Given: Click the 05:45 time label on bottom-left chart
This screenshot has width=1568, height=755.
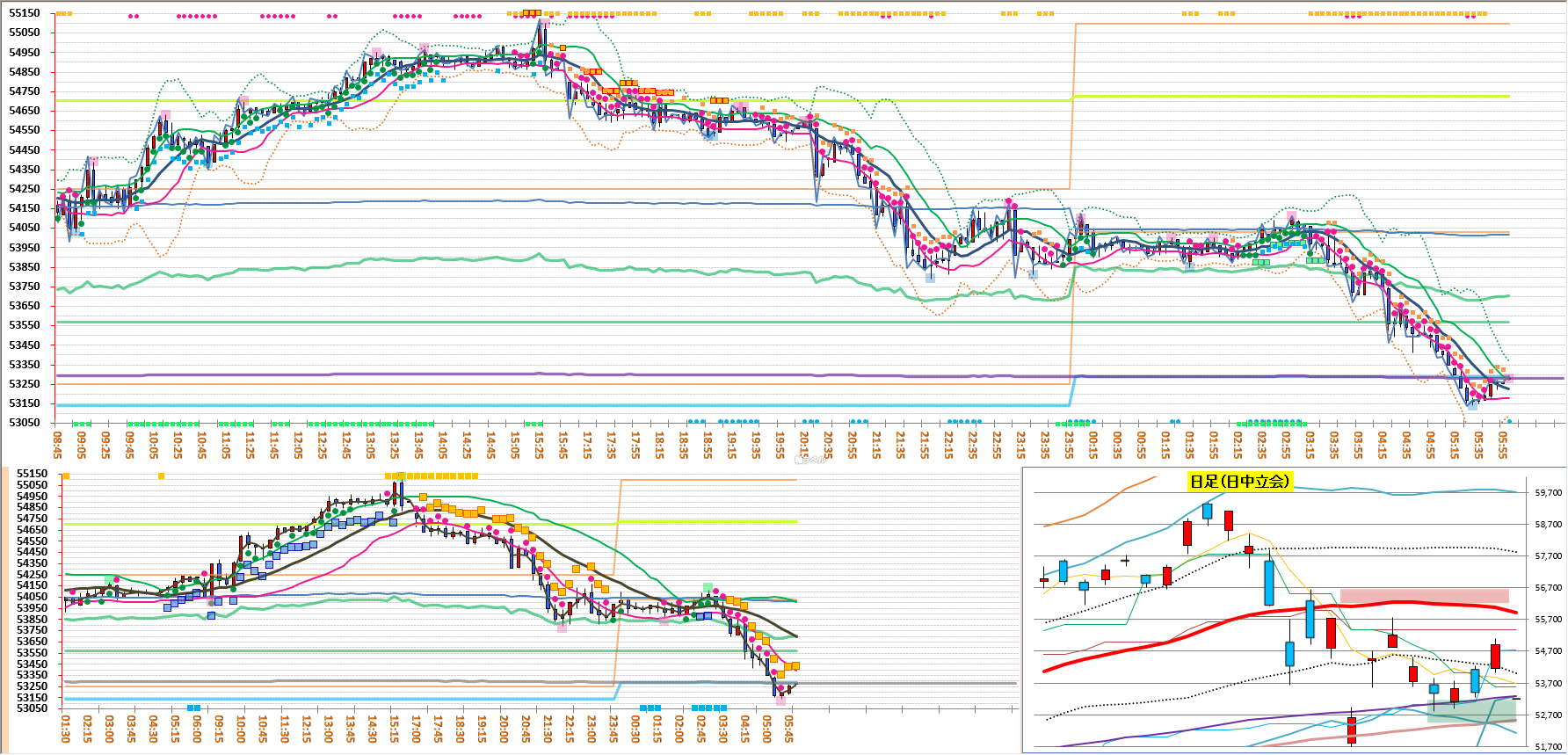Looking at the screenshot, I should pos(788,728).
